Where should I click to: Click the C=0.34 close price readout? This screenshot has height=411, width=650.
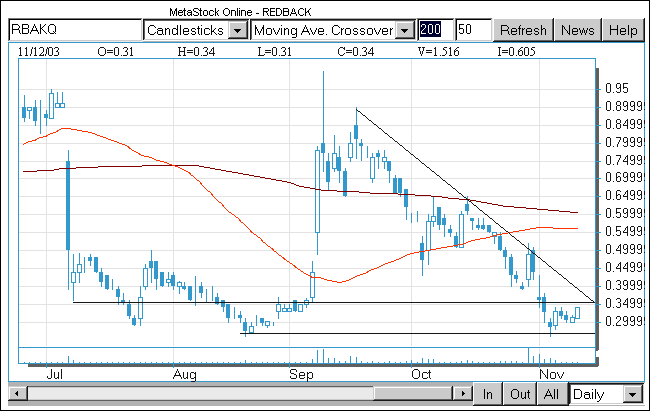(356, 52)
